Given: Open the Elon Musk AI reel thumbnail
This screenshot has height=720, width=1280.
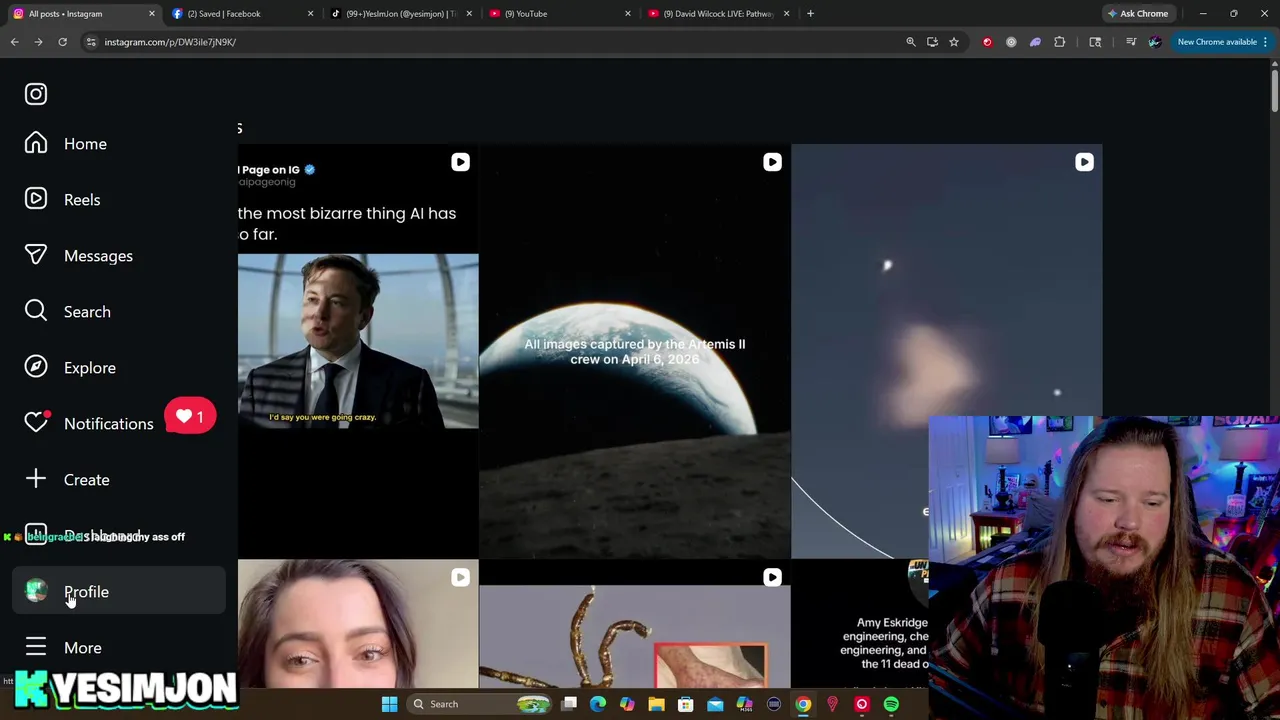Looking at the screenshot, I should [358, 351].
